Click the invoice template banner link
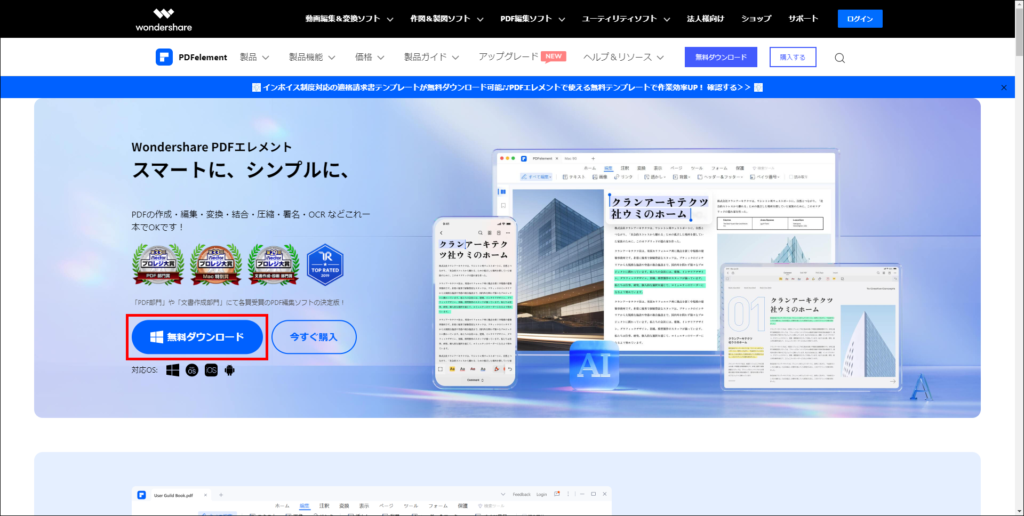The image size is (1024, 516). (x=507, y=88)
